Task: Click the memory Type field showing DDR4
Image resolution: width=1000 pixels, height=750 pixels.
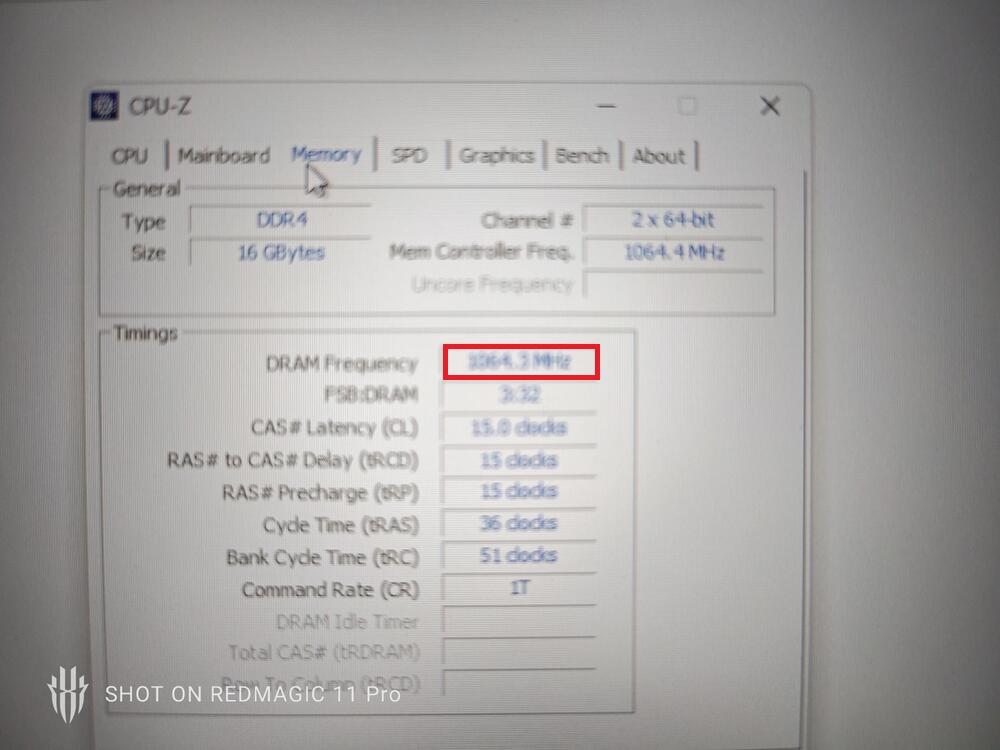Action: click(x=280, y=221)
